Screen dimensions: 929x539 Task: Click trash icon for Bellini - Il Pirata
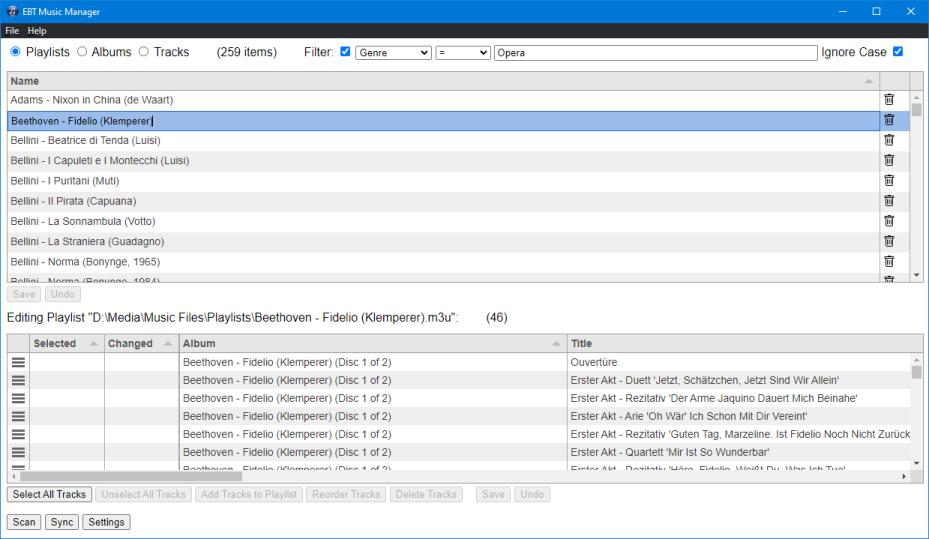tap(889, 201)
